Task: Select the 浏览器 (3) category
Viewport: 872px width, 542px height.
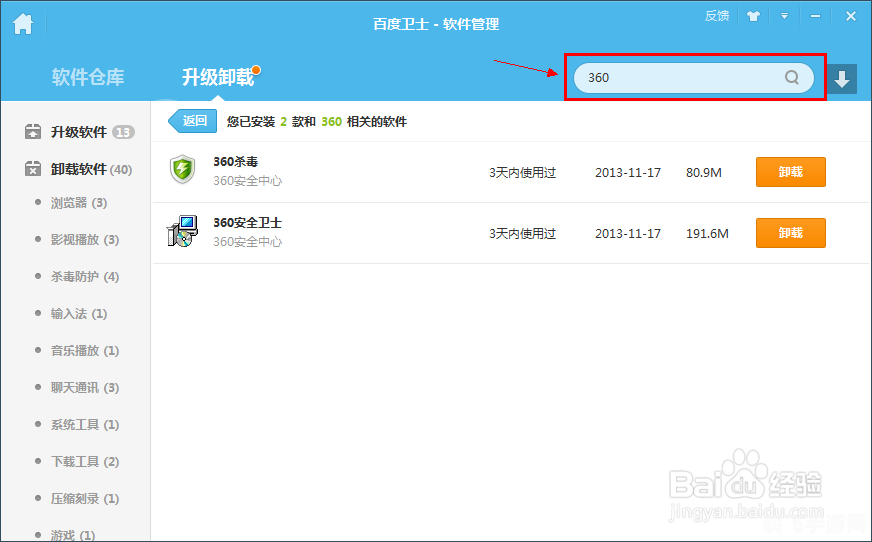Action: 79,203
